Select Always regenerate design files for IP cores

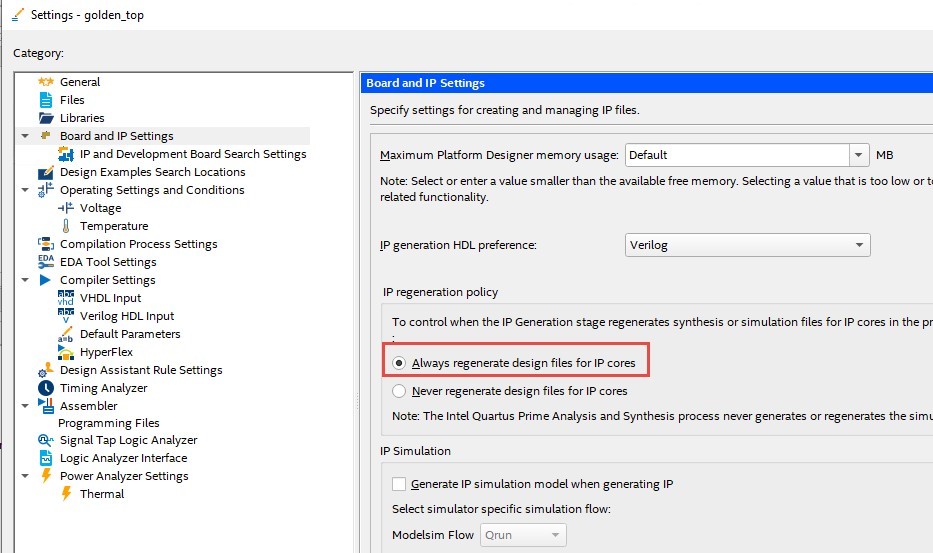[x=400, y=362]
